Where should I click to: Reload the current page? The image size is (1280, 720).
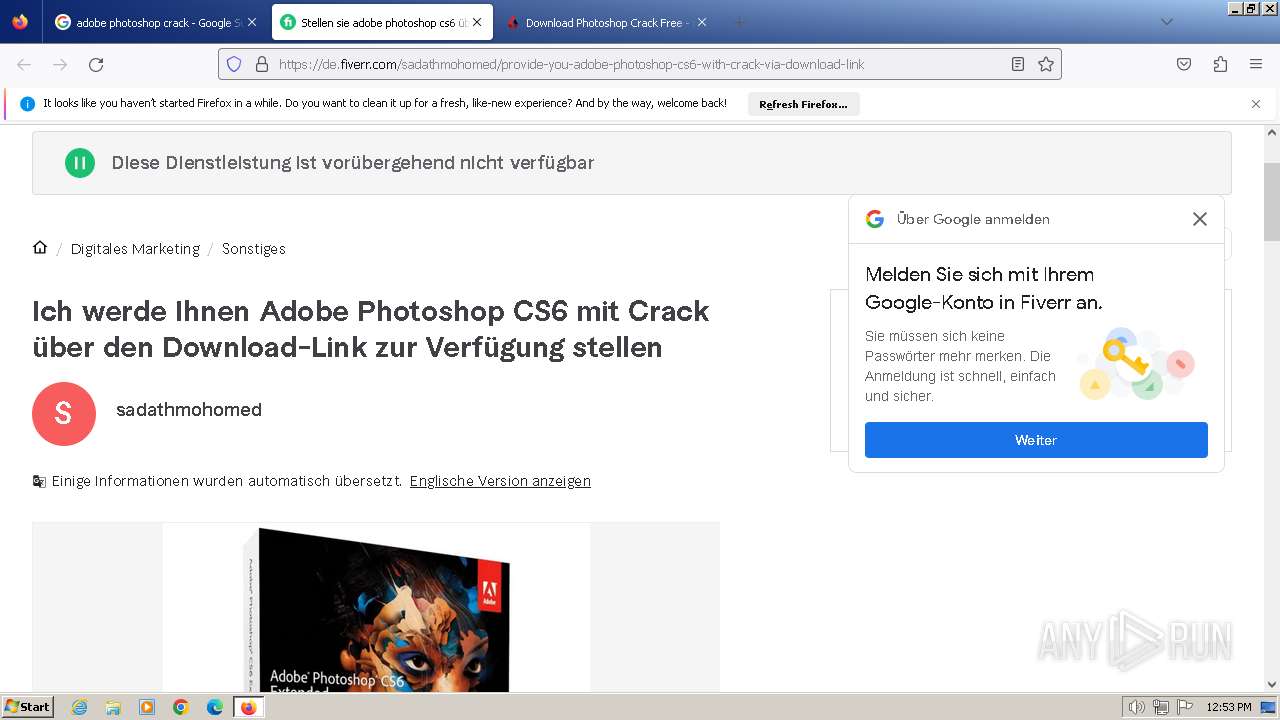click(96, 64)
